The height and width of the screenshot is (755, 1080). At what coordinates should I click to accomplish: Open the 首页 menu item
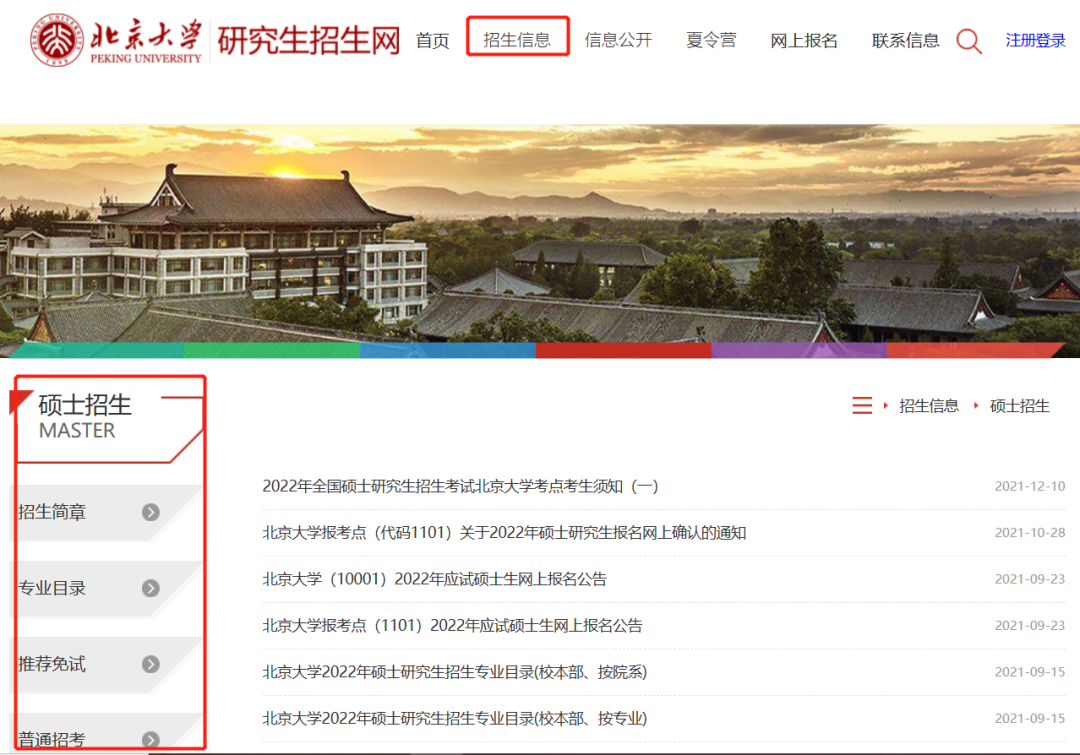pos(432,41)
